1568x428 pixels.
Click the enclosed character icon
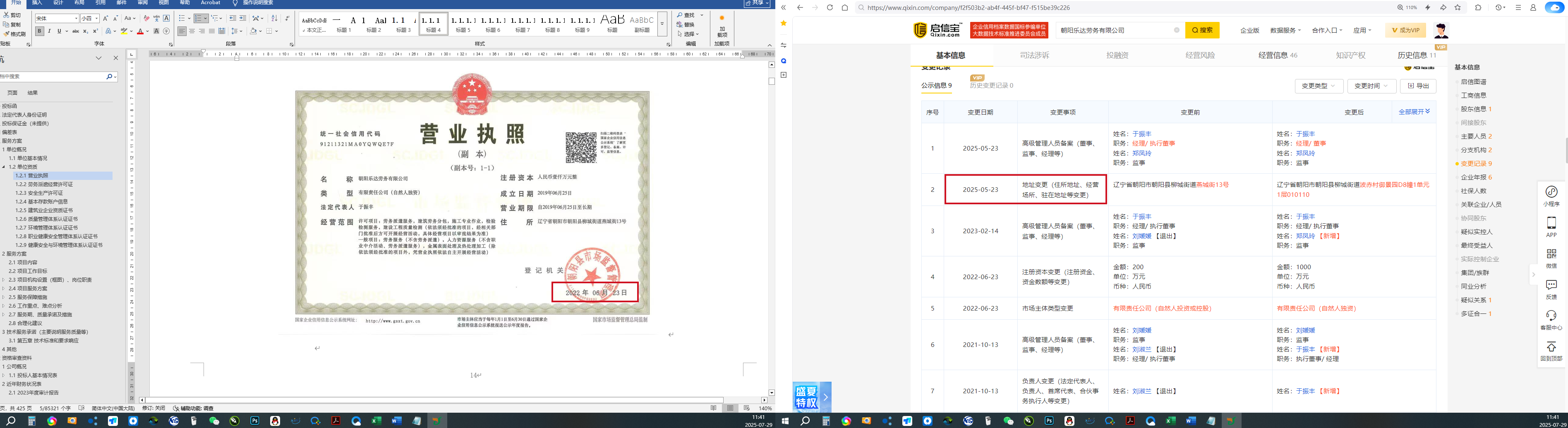[x=166, y=31]
